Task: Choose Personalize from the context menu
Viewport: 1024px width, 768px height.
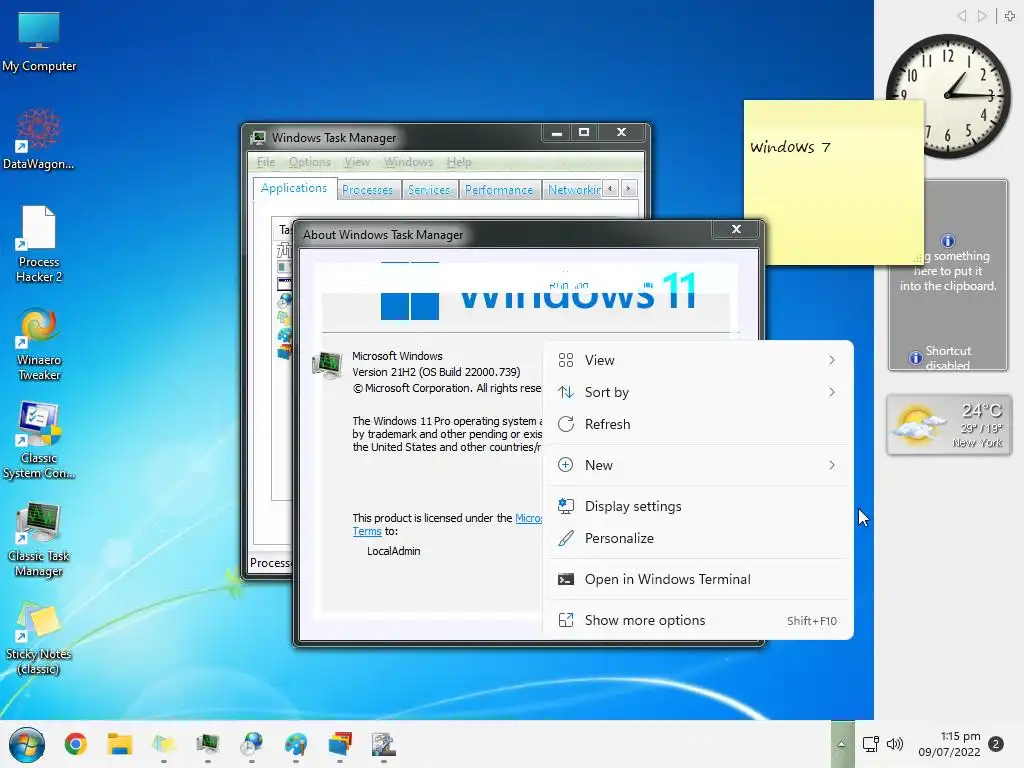Action: (698, 538)
